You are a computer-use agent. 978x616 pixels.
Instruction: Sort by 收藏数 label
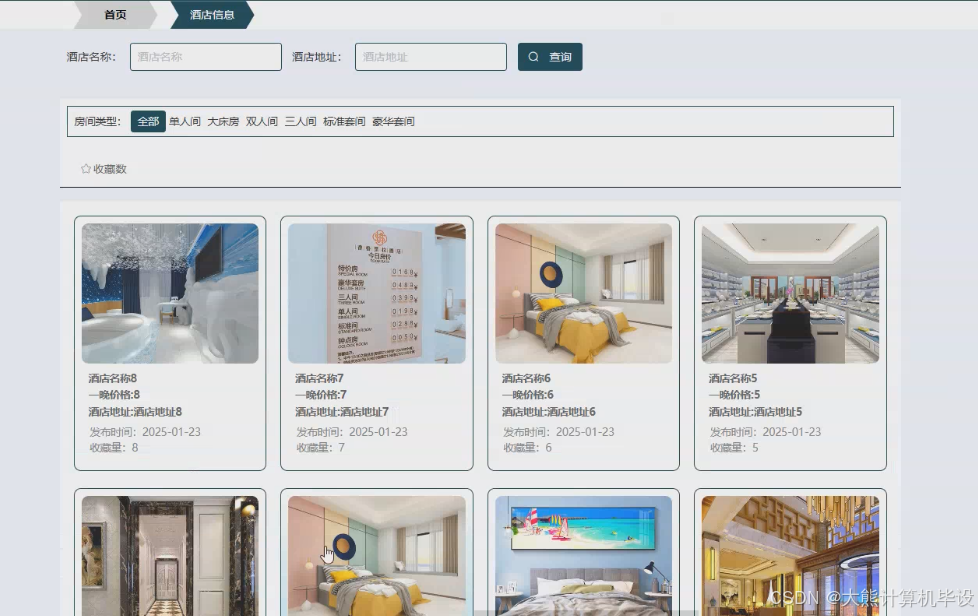coord(110,169)
